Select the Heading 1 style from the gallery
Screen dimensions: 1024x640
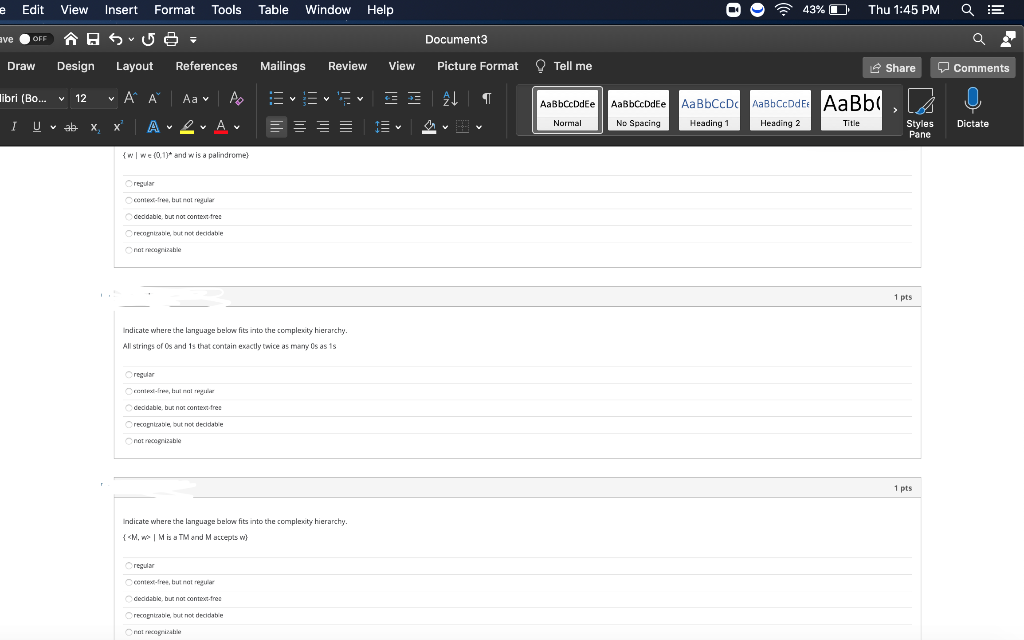[x=709, y=110]
